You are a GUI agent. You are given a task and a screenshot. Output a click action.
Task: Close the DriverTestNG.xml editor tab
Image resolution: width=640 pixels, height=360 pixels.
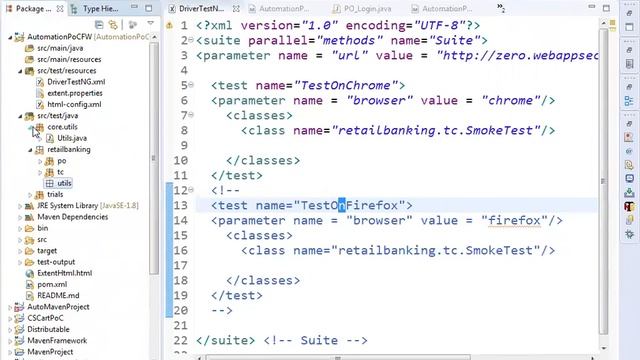236,9
